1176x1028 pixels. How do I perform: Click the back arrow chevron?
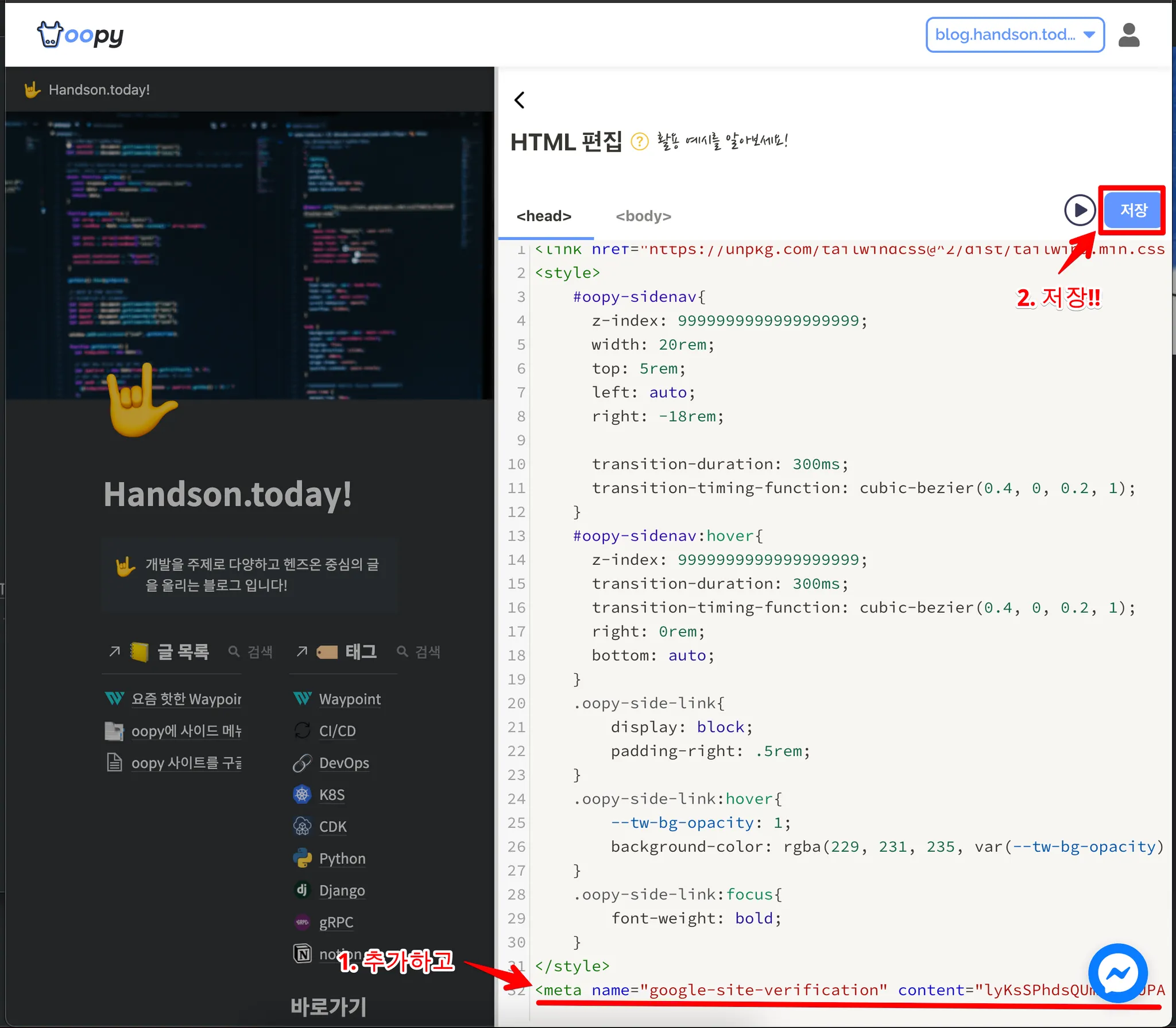(520, 100)
